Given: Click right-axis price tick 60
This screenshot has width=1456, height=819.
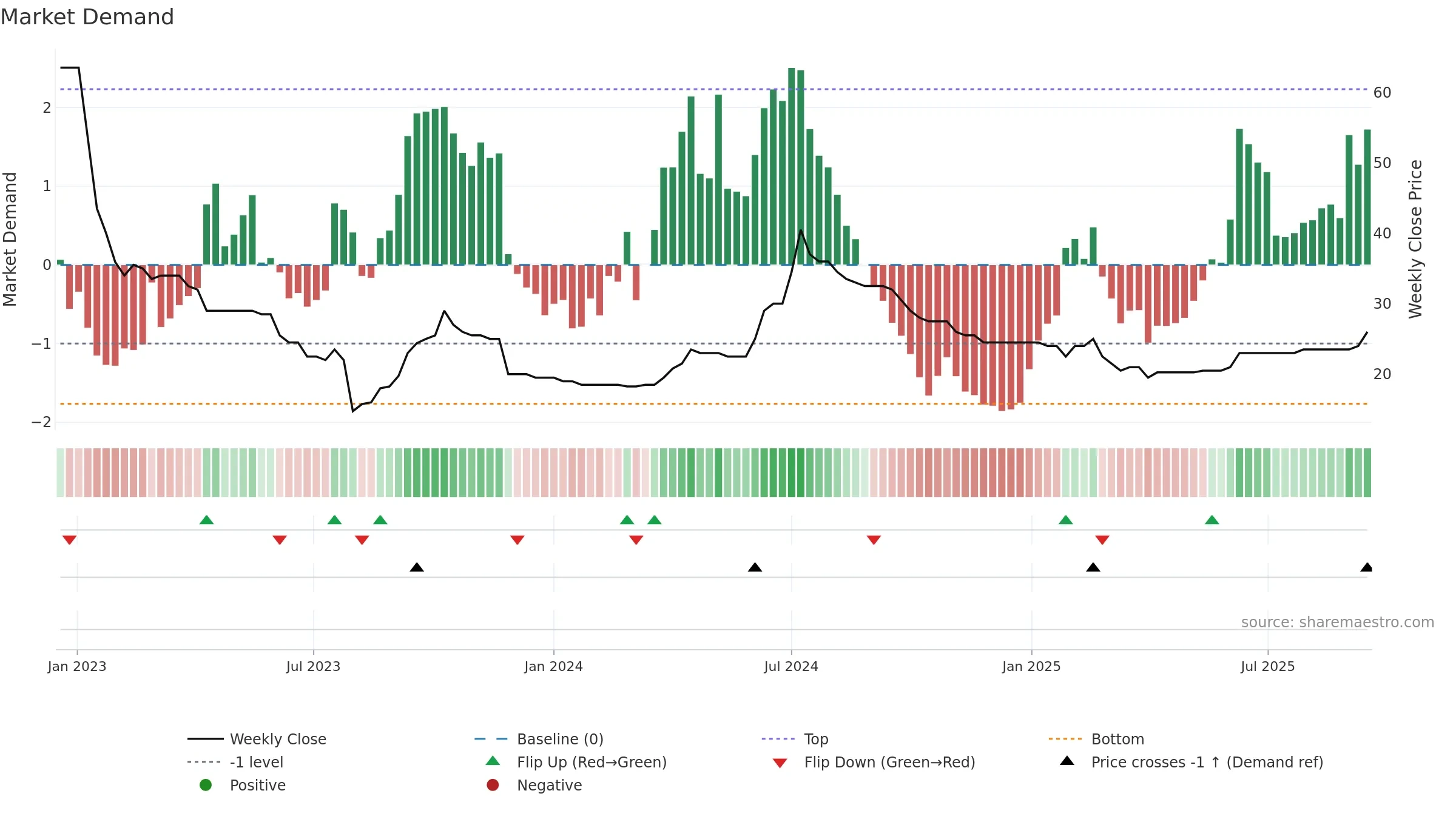Looking at the screenshot, I should click(1383, 93).
